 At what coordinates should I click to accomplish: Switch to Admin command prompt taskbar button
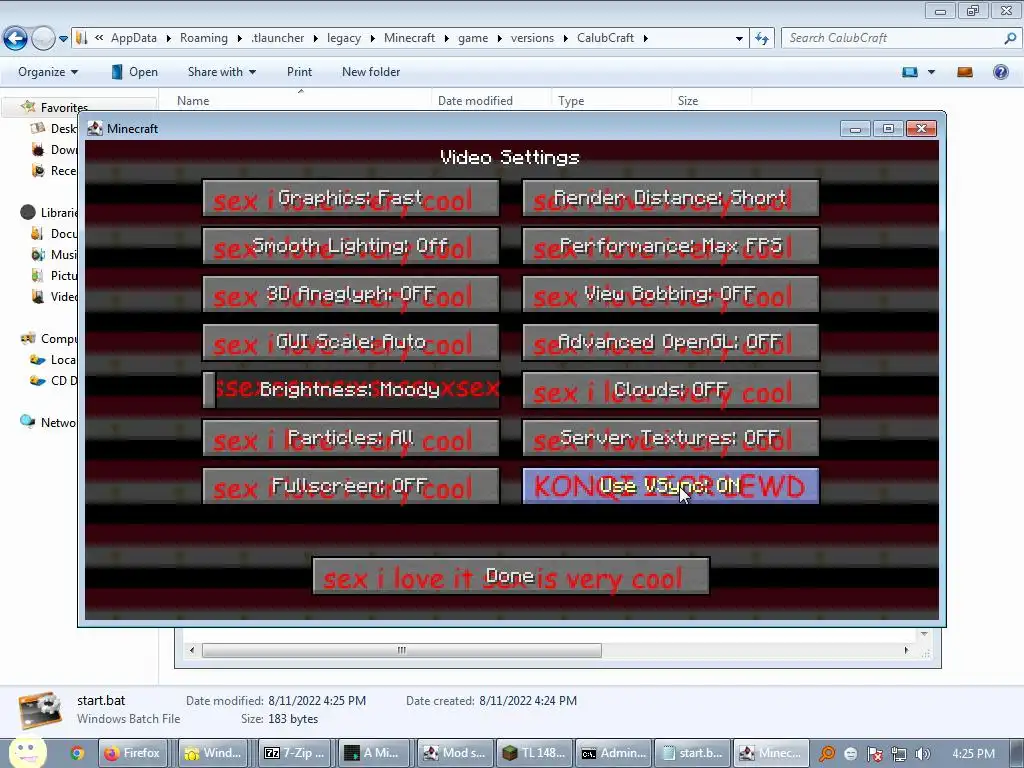click(x=614, y=753)
